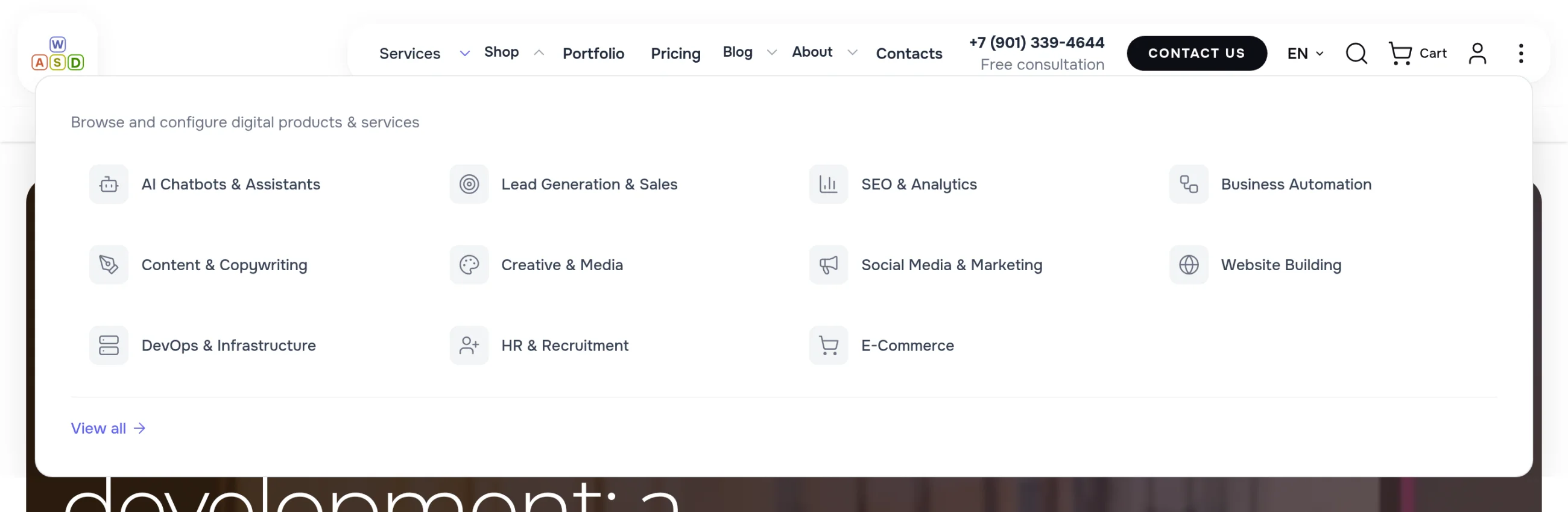This screenshot has width=1568, height=512.
Task: Open the shopping cart icon
Action: pos(1400,54)
